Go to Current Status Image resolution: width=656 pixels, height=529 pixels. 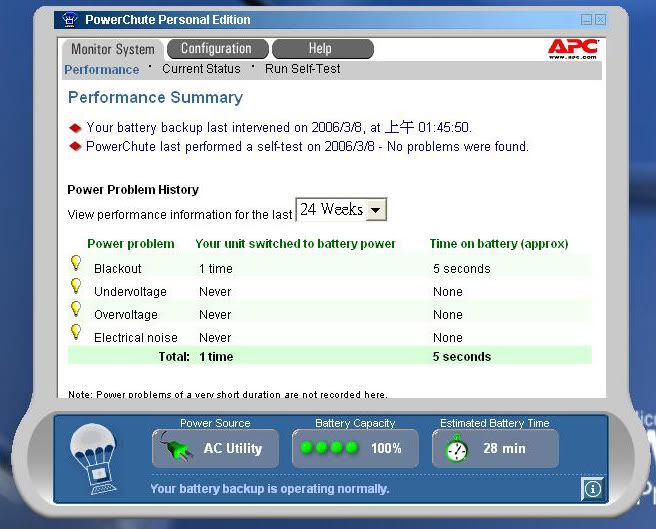(x=201, y=69)
